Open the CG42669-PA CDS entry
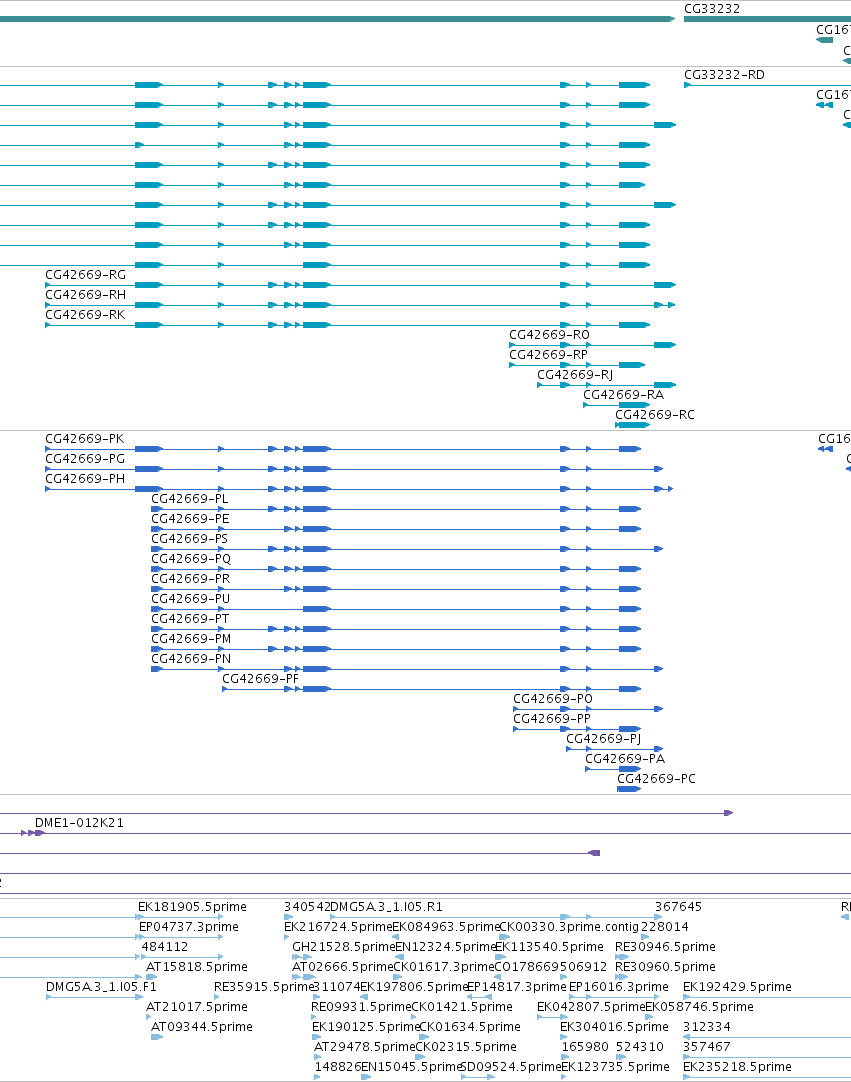 click(625, 759)
